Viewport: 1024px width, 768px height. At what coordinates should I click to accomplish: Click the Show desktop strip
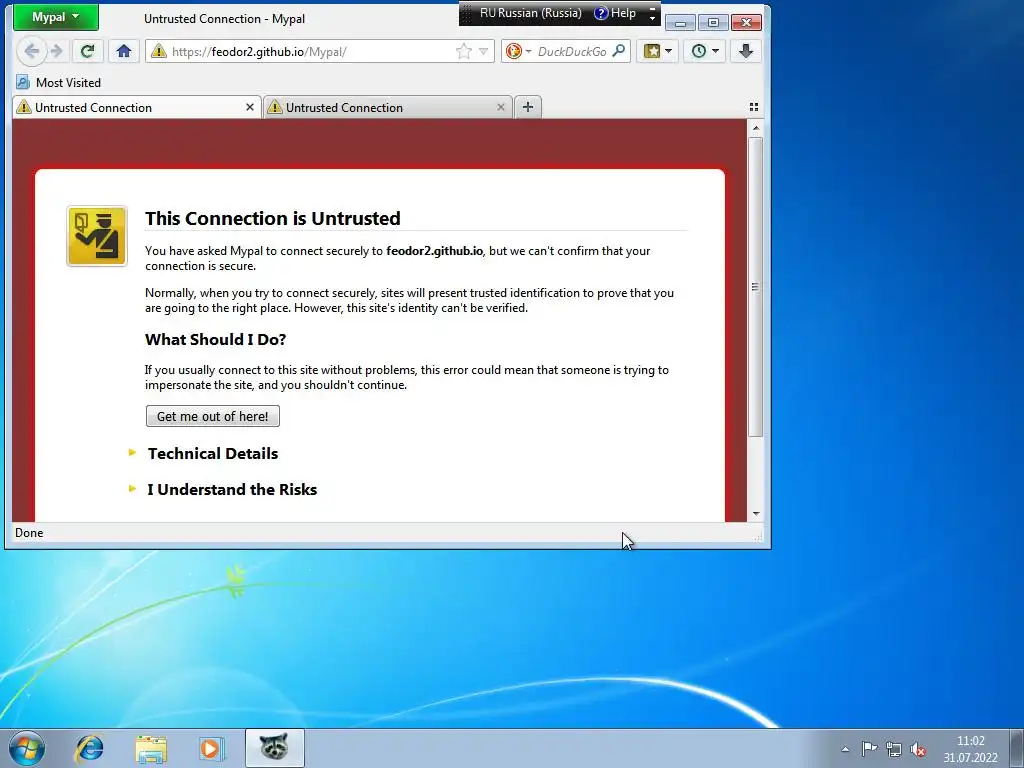pyautogui.click(x=1017, y=748)
